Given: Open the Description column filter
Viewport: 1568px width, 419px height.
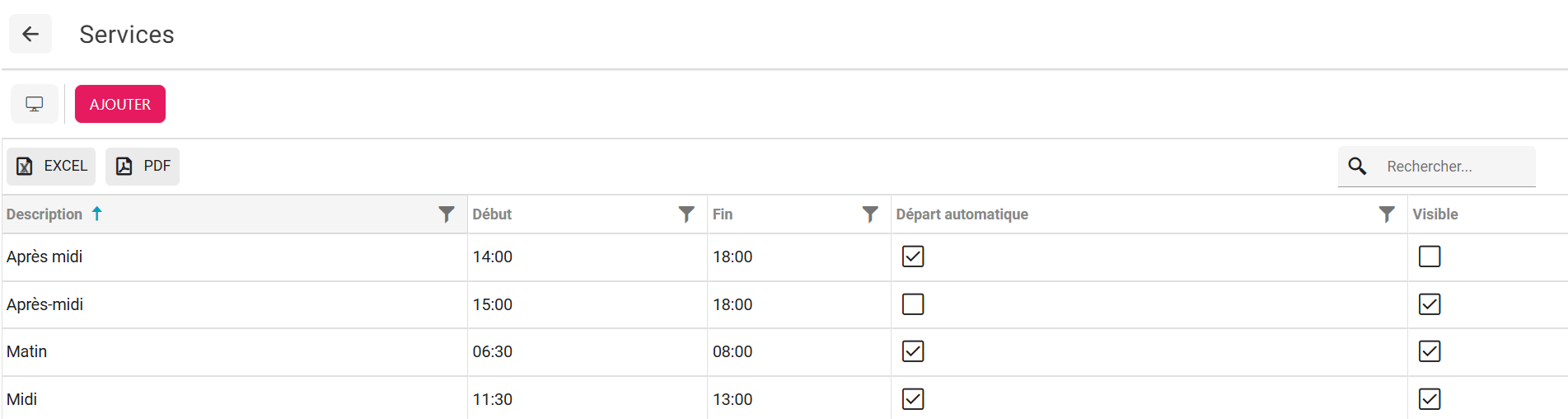Looking at the screenshot, I should pos(447,214).
